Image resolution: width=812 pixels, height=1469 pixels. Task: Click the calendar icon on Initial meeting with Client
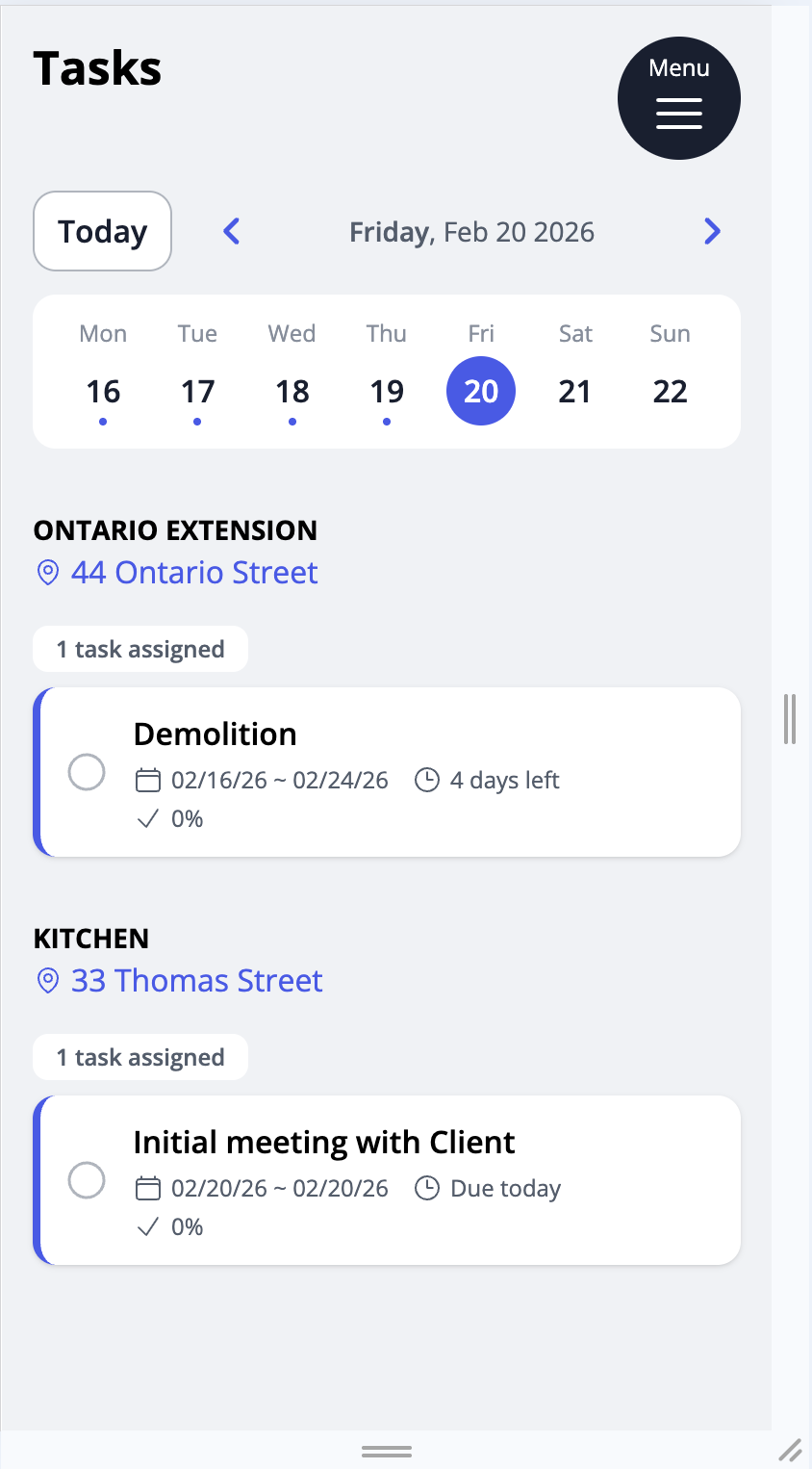147,1188
